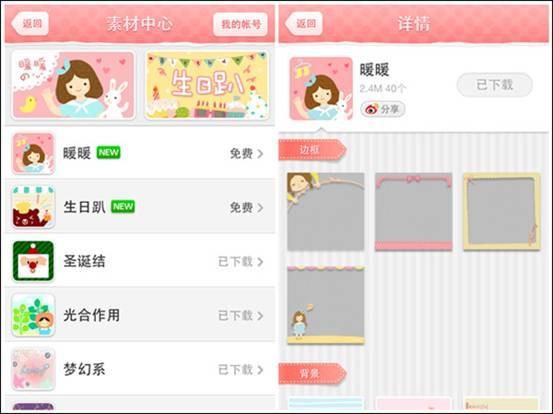The height and width of the screenshot is (414, 553).
Task: Click the 已下载 button in details
Action: [x=494, y=85]
